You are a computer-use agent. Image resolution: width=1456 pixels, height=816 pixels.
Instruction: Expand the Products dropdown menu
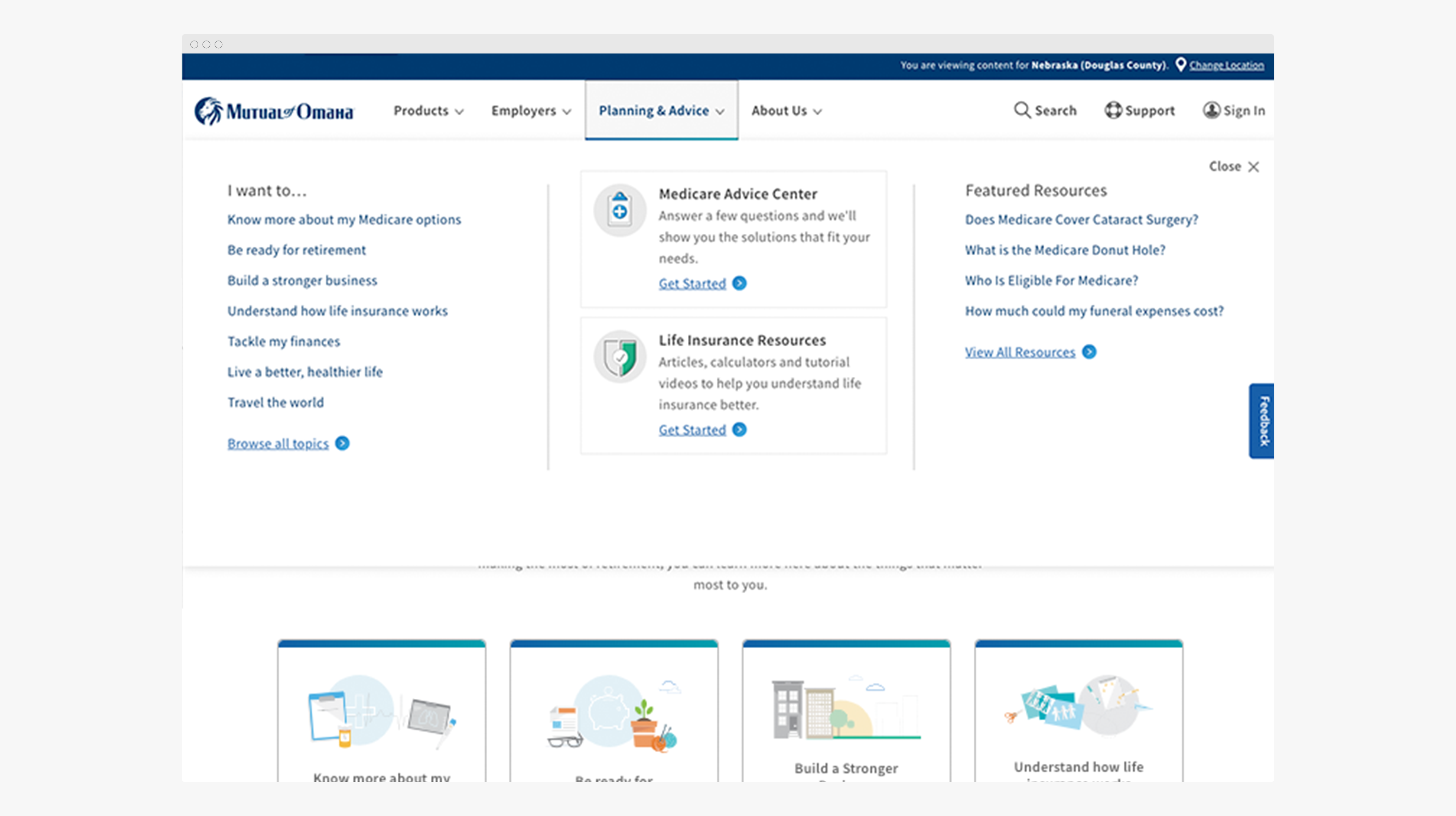pos(428,111)
